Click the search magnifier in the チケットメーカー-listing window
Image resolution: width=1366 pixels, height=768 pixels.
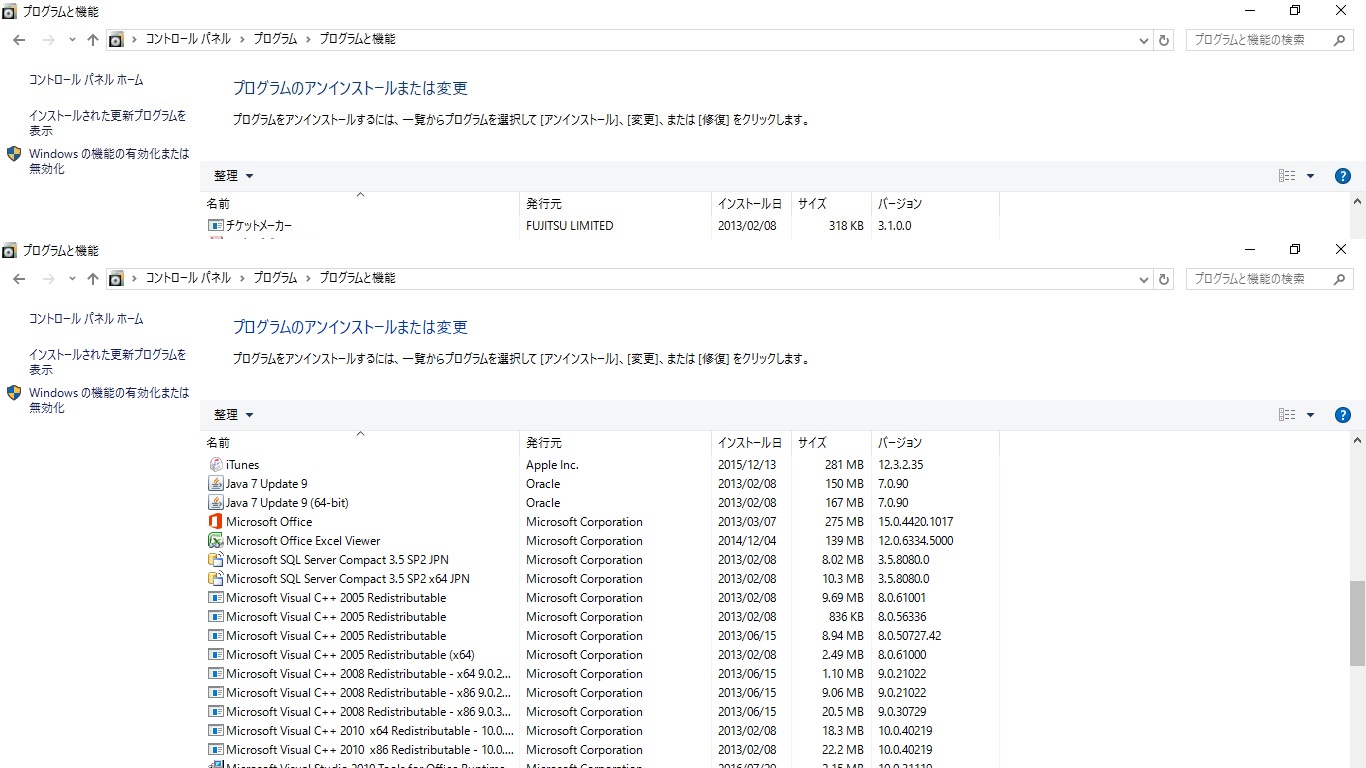(x=1341, y=40)
